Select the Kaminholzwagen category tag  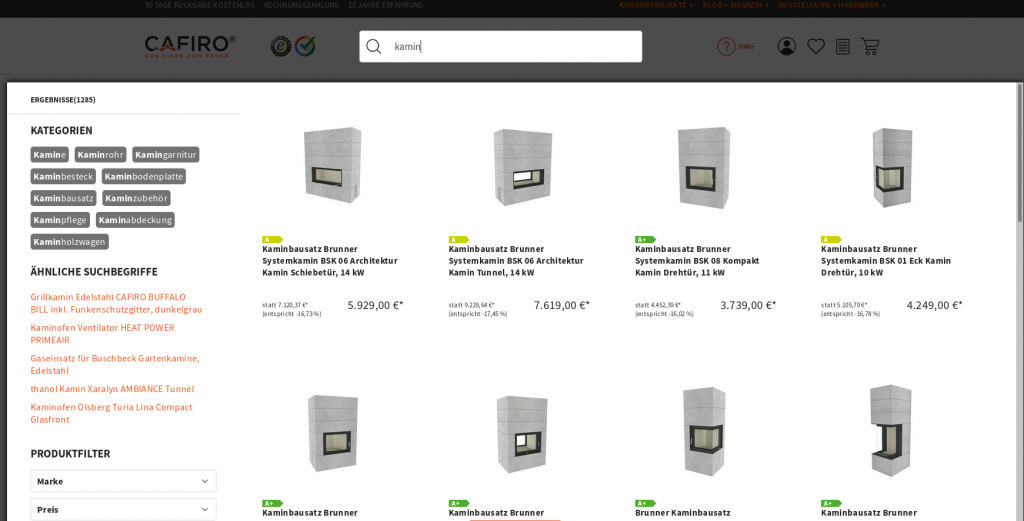tap(69, 242)
